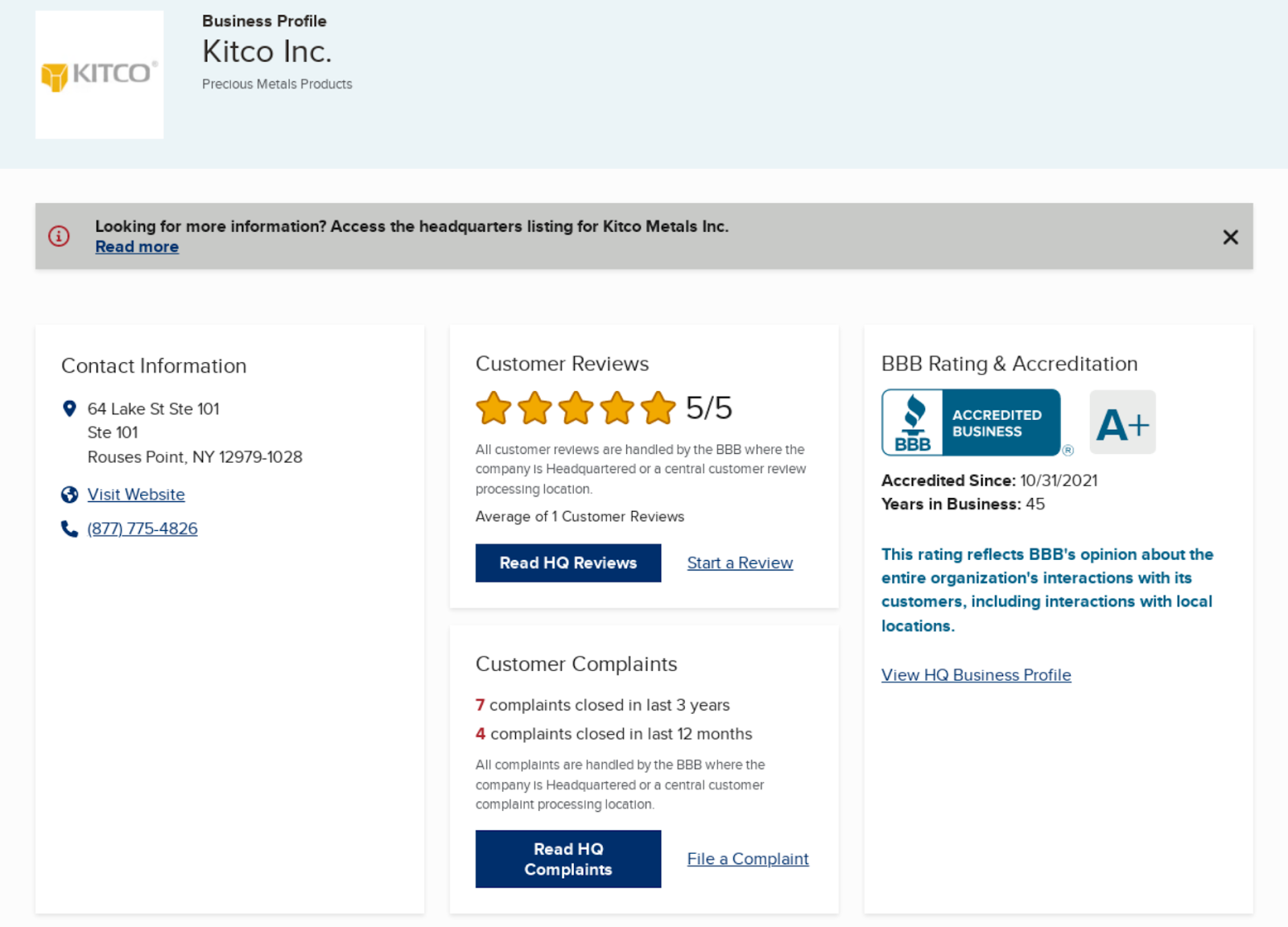Viewport: 1288px width, 927px height.
Task: Call the (877) 775-4826 phone number
Action: tap(142, 529)
